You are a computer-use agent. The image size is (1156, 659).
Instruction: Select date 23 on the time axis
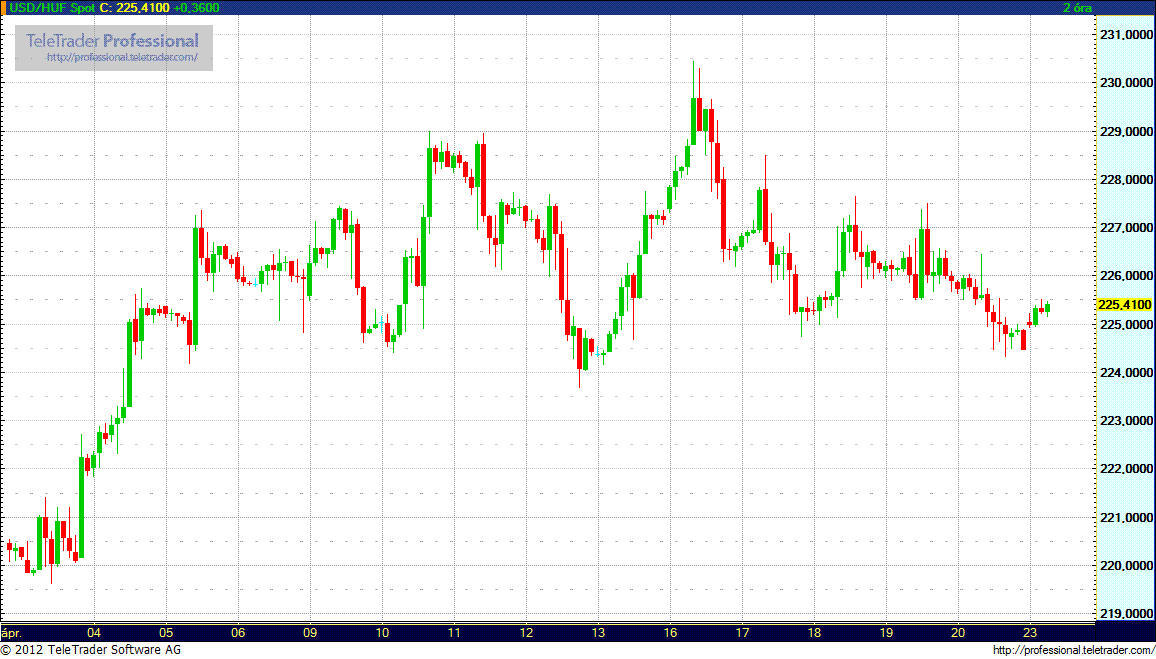[1030, 633]
